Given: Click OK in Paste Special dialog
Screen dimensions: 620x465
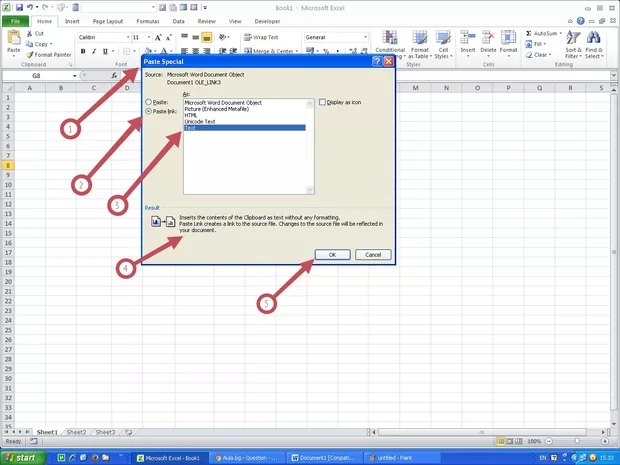Looking at the screenshot, I should click(x=333, y=255).
